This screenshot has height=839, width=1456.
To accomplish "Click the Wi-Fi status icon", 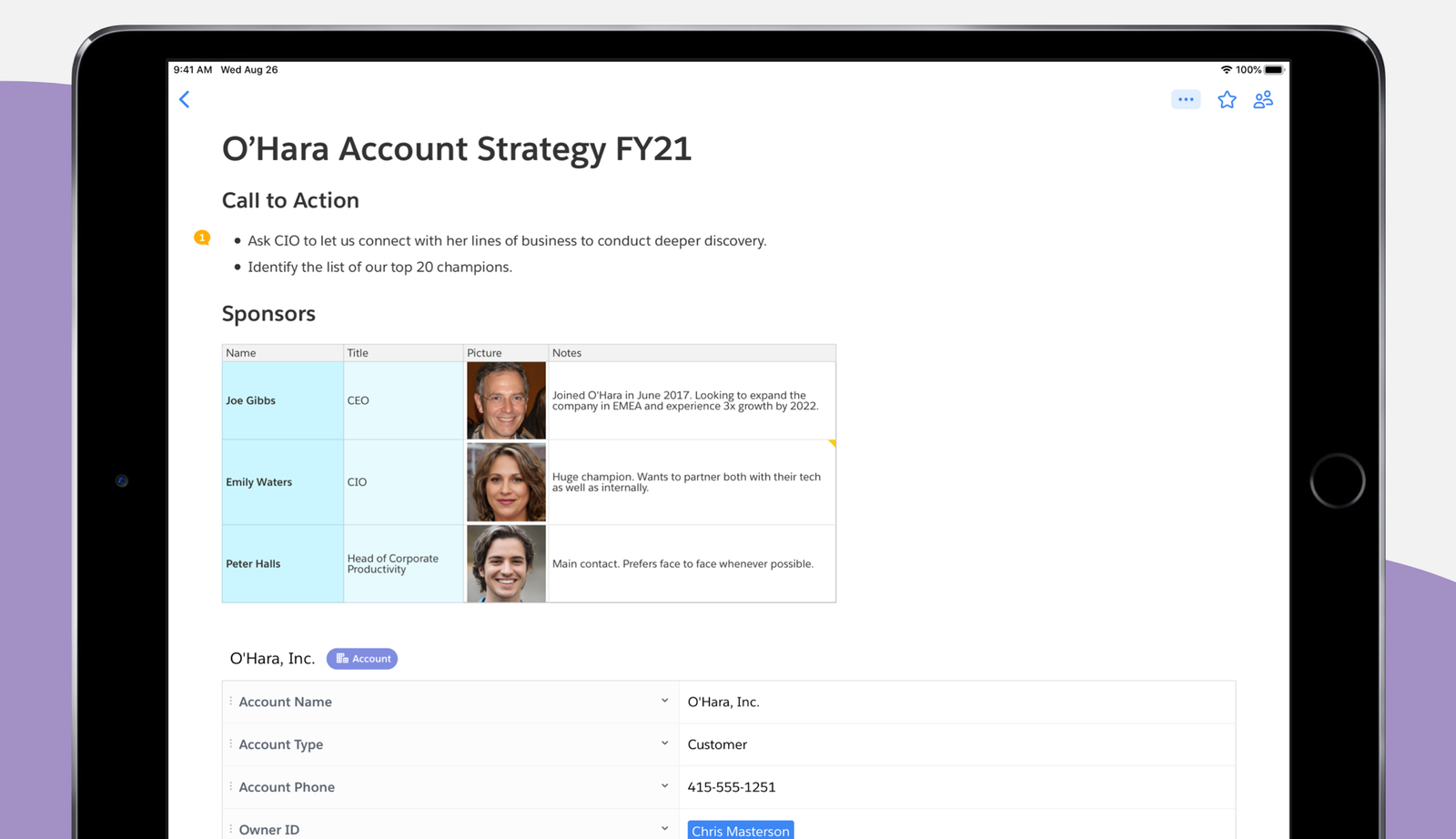I will [1226, 69].
